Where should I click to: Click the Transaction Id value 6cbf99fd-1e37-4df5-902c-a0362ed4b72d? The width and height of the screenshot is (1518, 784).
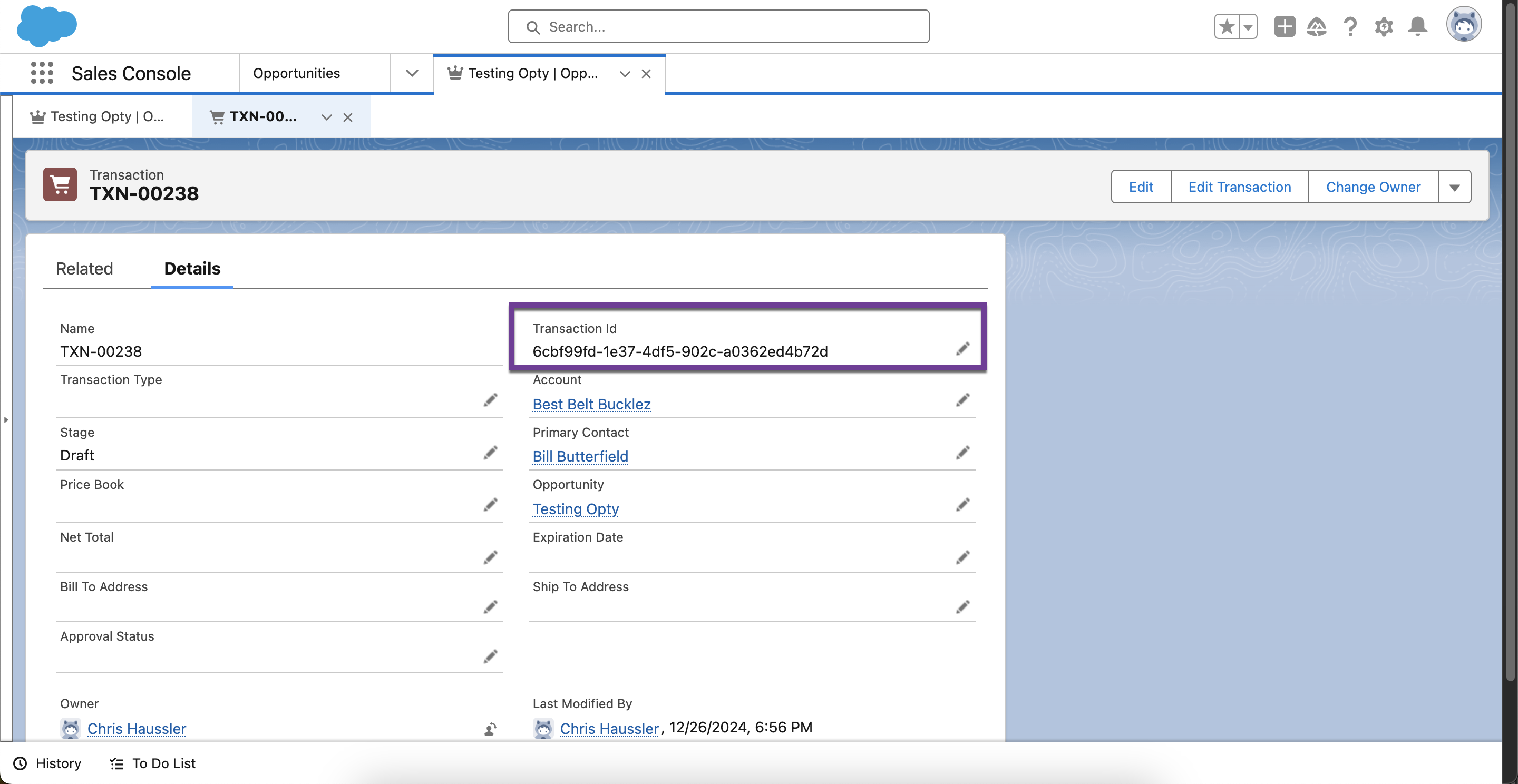(x=680, y=351)
